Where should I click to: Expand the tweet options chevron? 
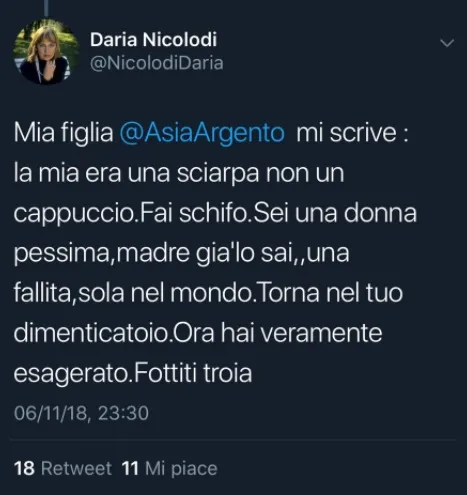click(x=447, y=43)
